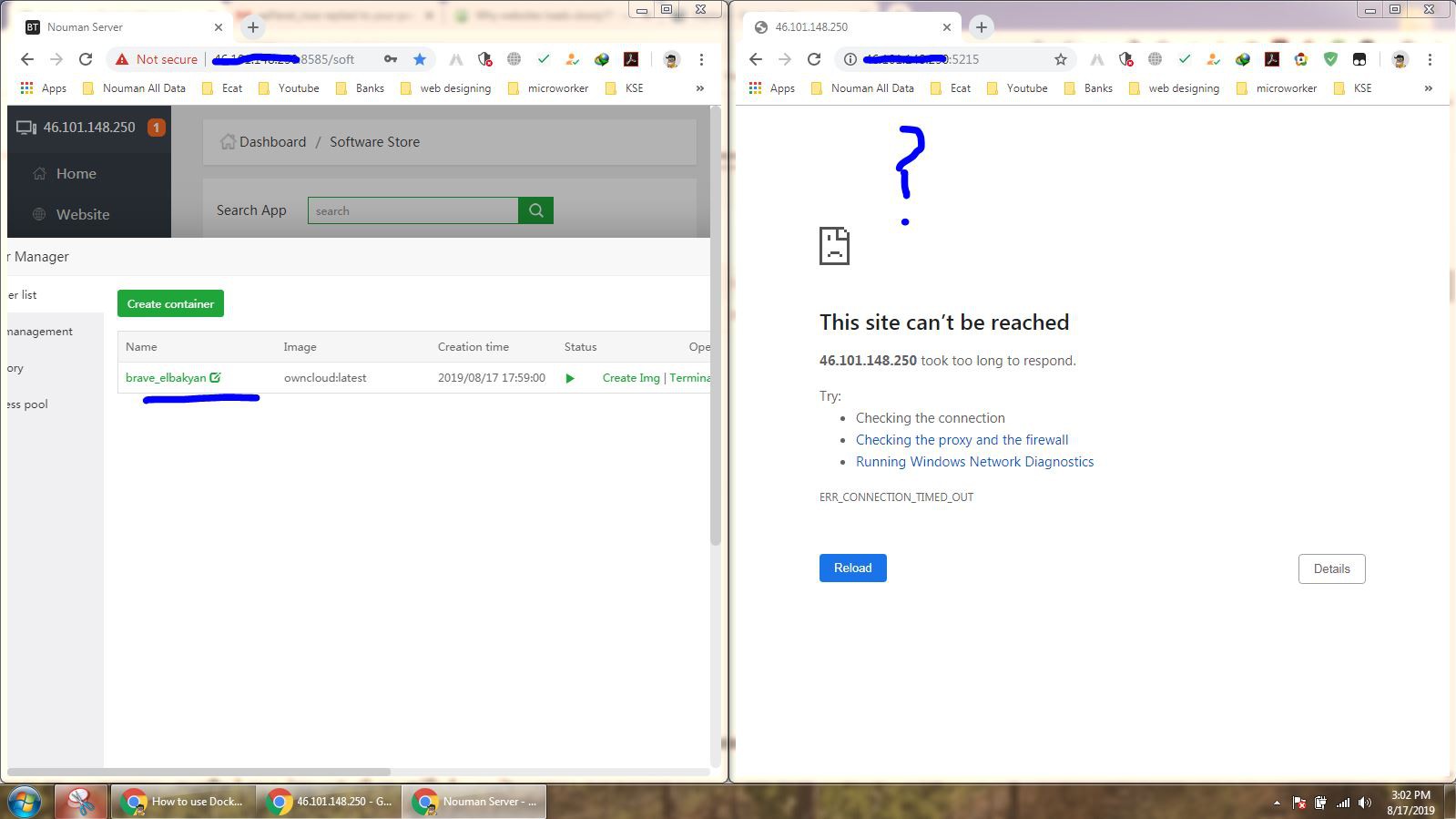Open the Internet Download Manager extension in Nouman Server window

[x=602, y=59]
